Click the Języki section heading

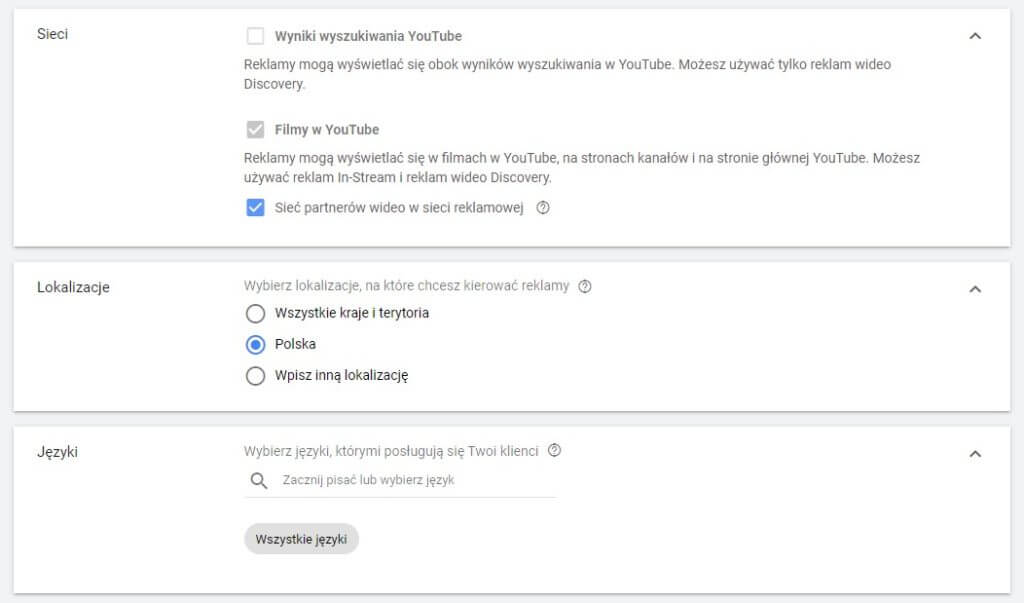(x=57, y=452)
